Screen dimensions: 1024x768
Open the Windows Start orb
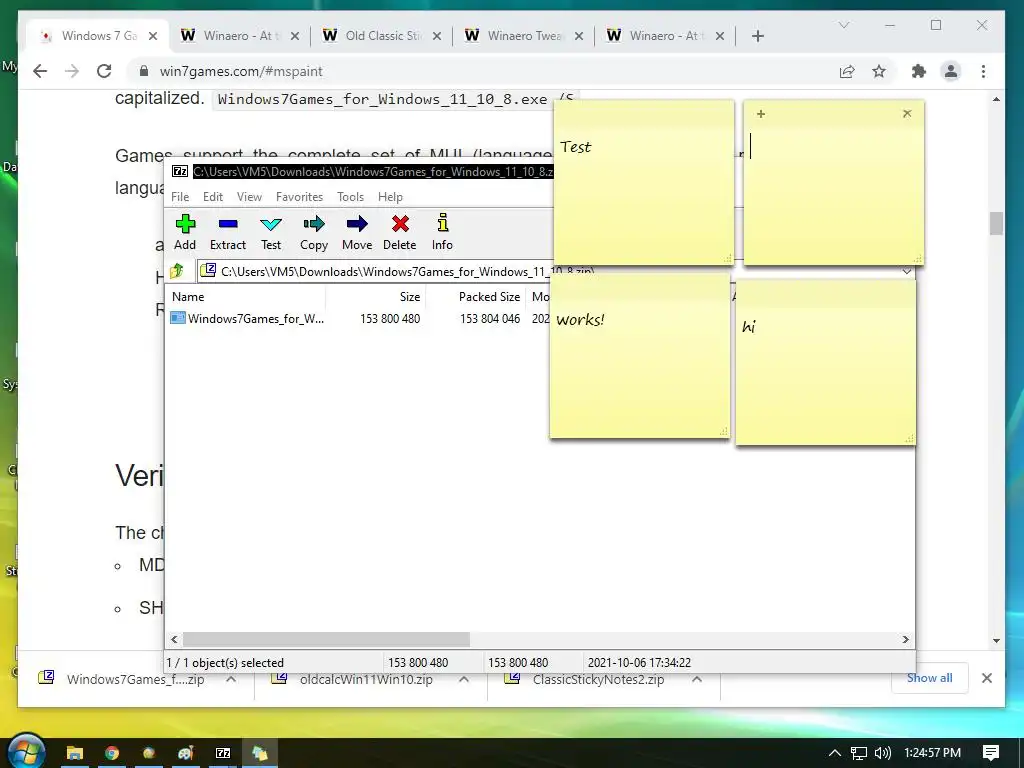(25, 752)
